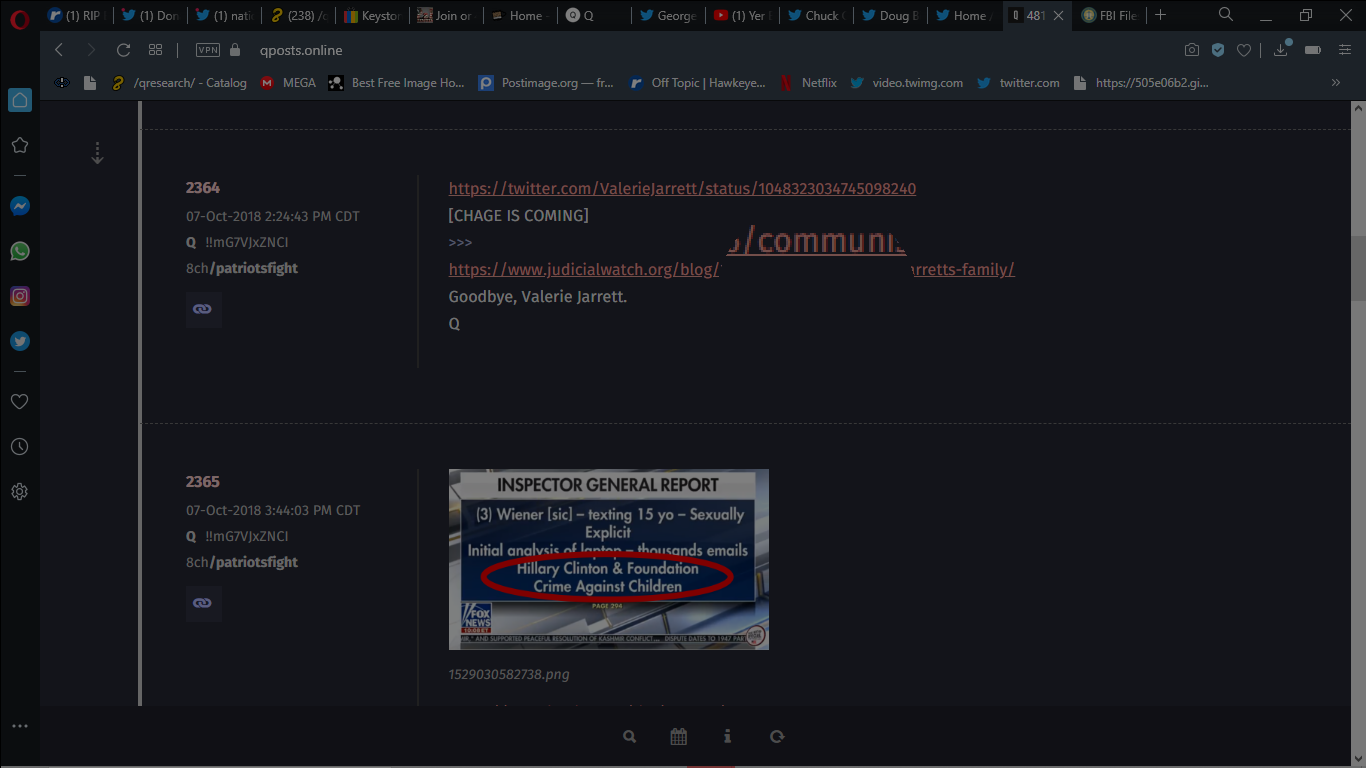
Task: Switch to the RIP tab
Action: click(76, 15)
